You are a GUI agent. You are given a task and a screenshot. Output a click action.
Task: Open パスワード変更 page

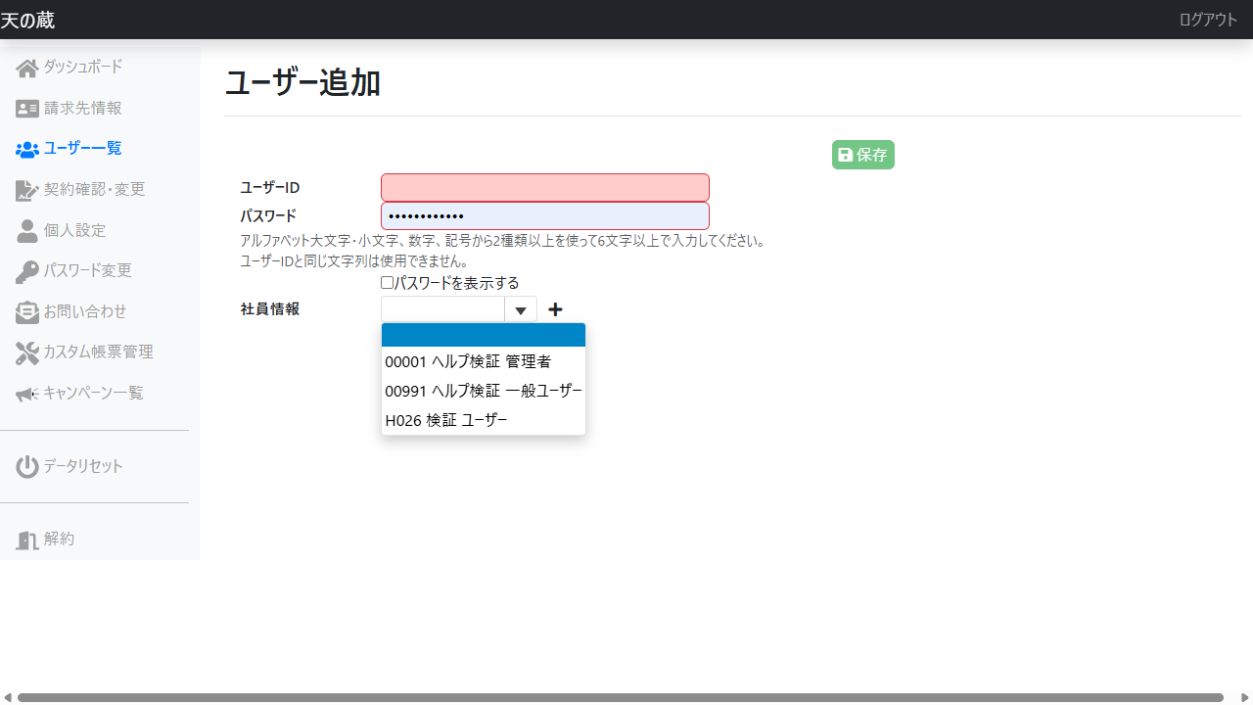point(88,270)
